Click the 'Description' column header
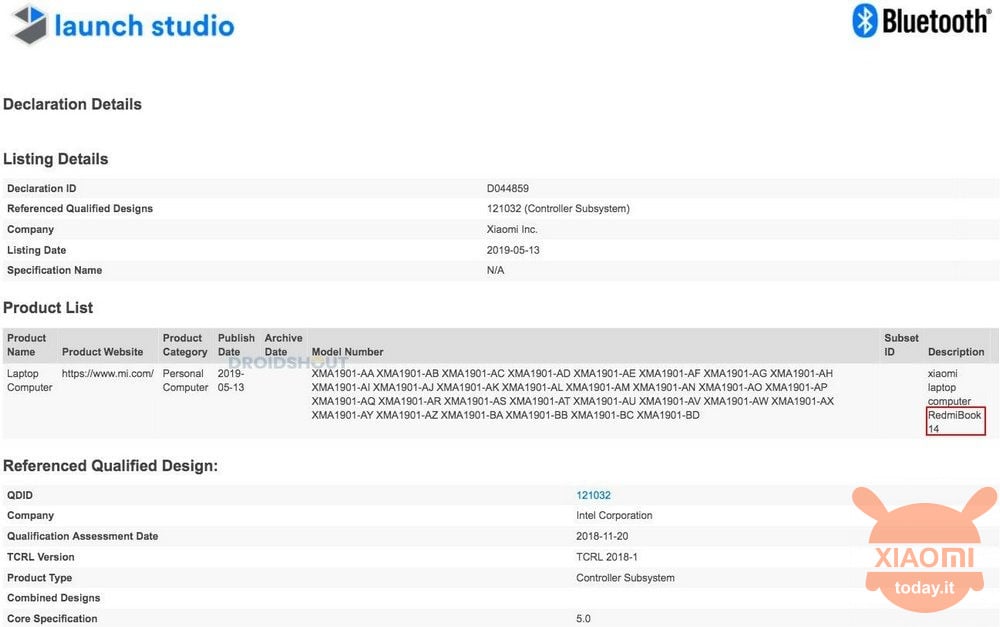The image size is (1000, 627). tap(956, 352)
